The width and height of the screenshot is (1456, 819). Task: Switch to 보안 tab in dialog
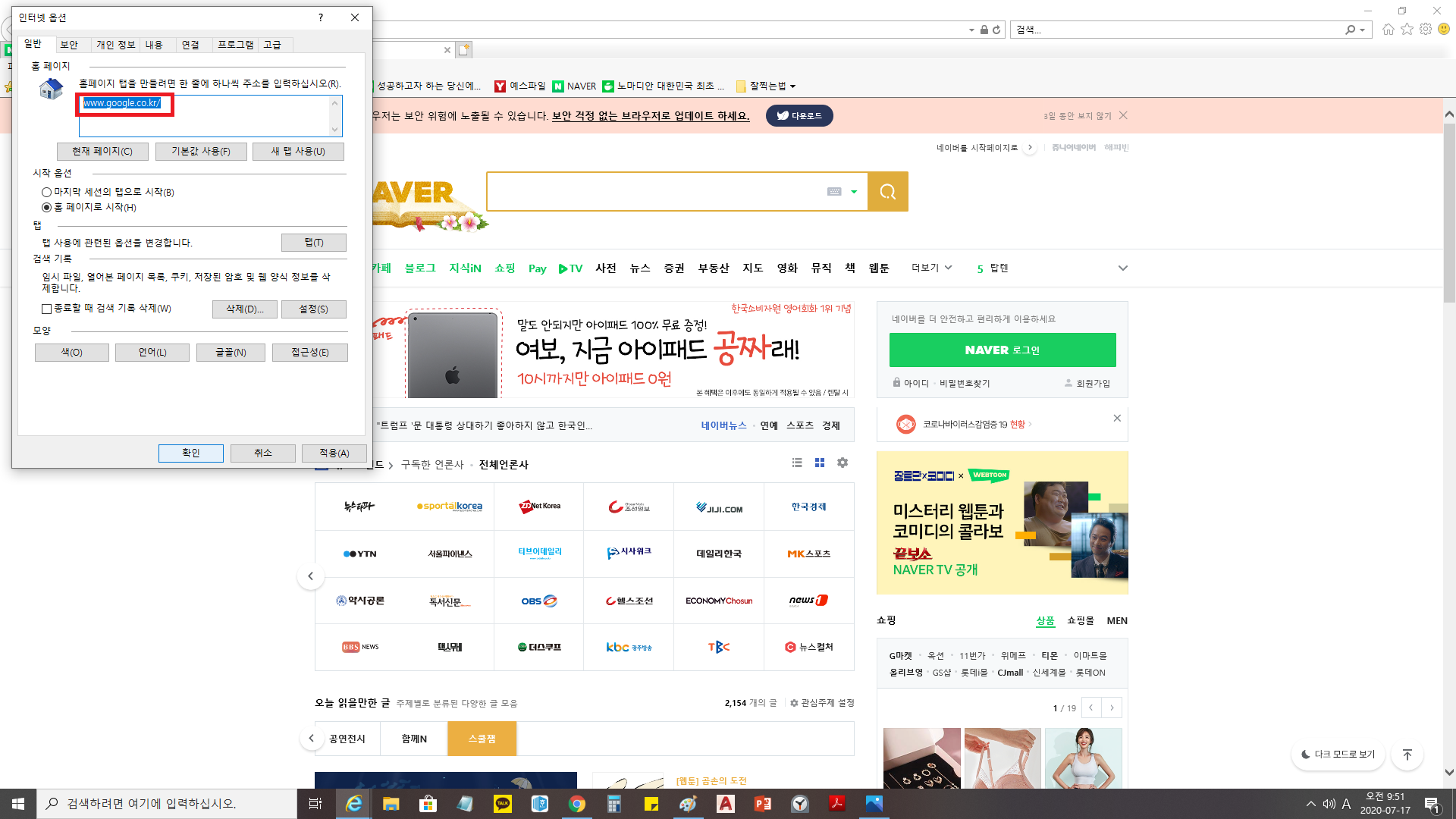[x=69, y=45]
